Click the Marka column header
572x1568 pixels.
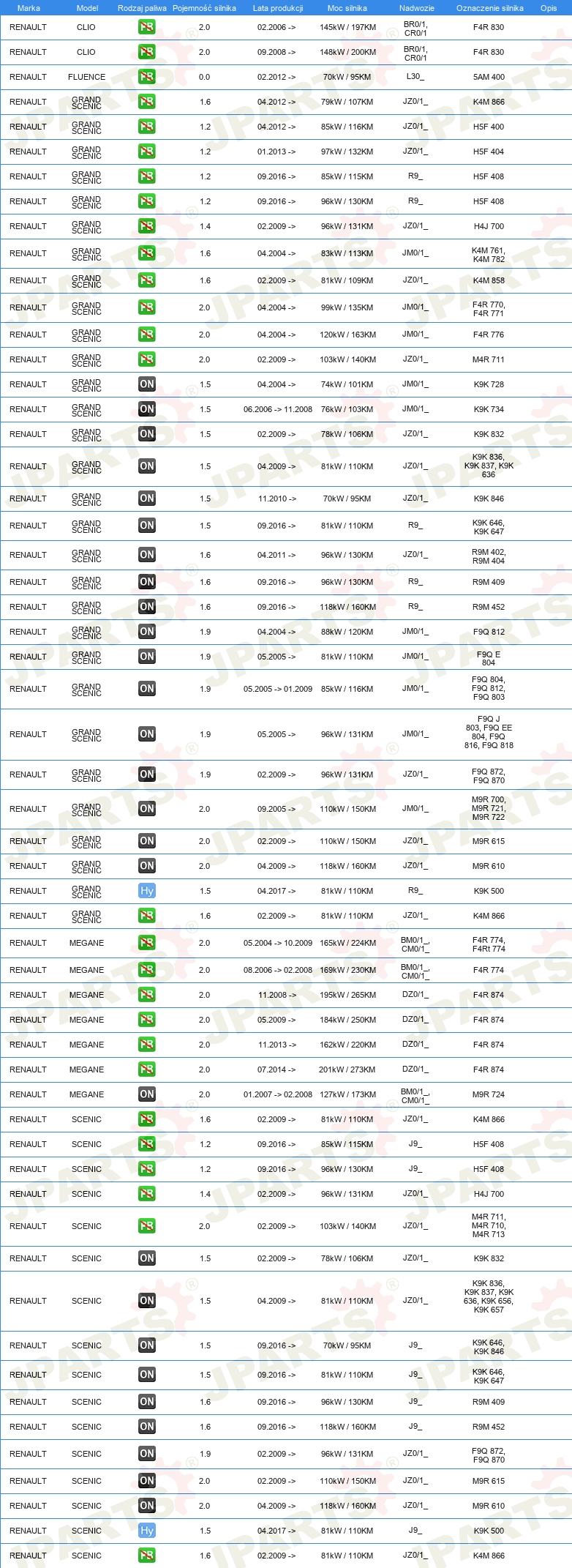click(29, 8)
